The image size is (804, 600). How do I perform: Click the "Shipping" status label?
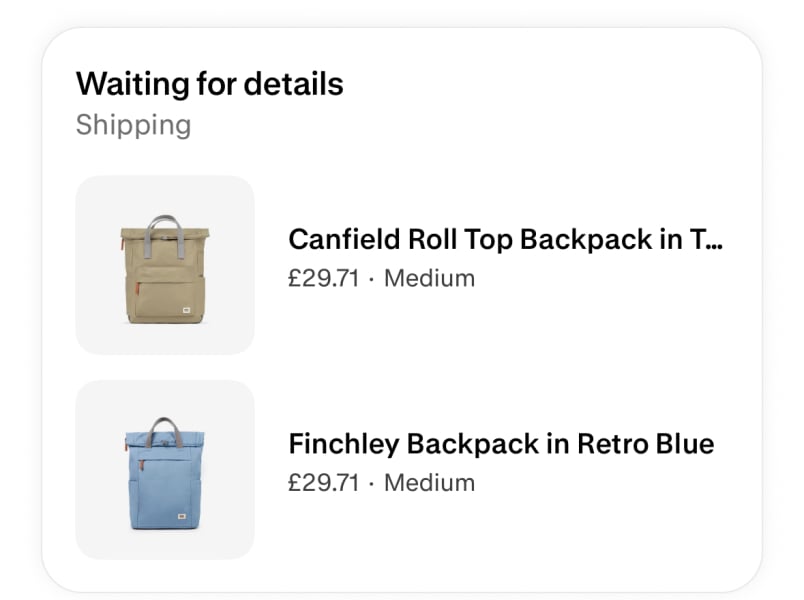click(133, 125)
